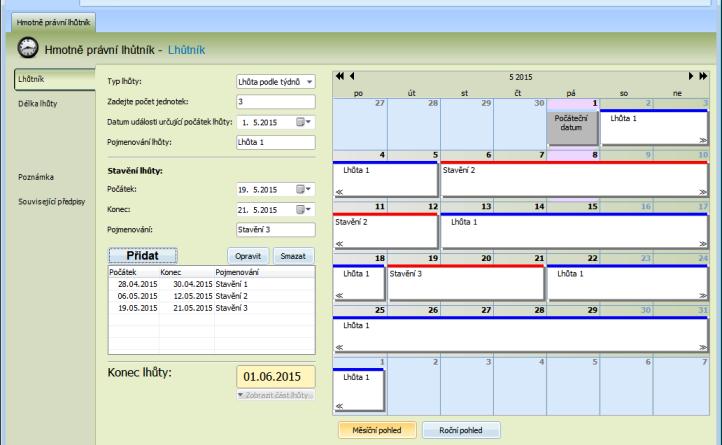Viewport: 722px width, 445px height.
Task: Select Lhůta 1 event on May 4
Action: click(x=385, y=179)
